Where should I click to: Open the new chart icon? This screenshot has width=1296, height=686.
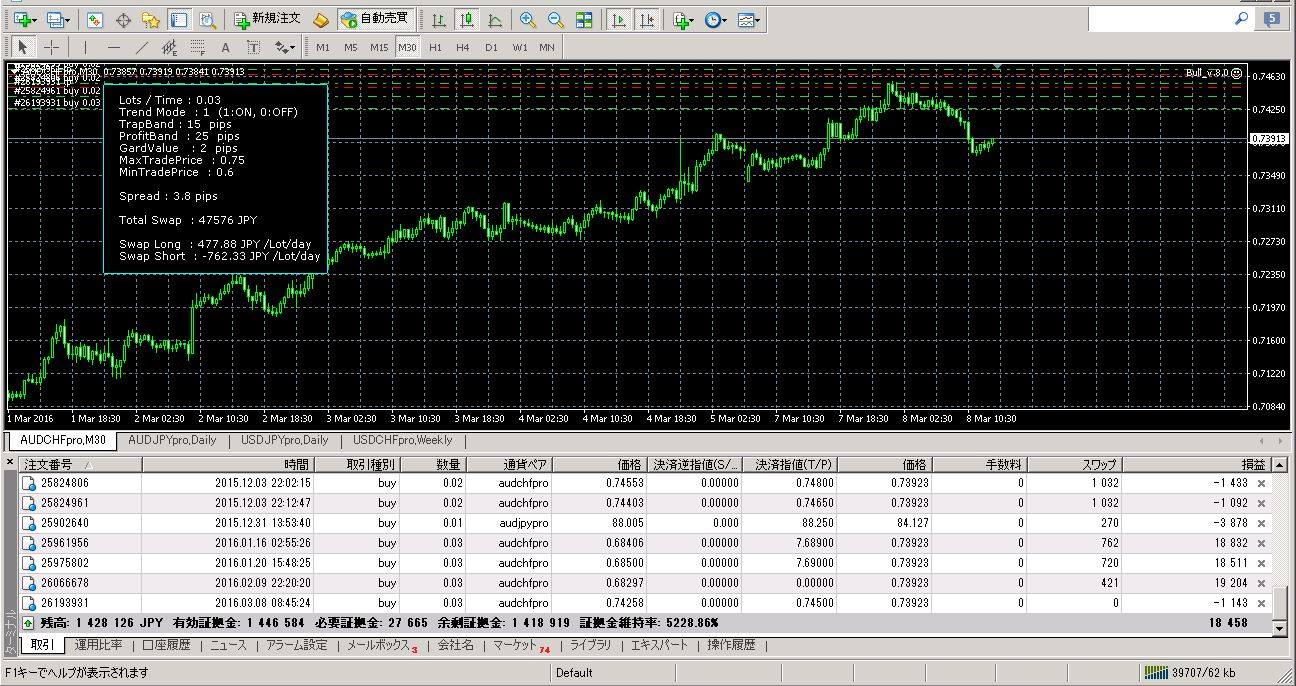coord(24,19)
